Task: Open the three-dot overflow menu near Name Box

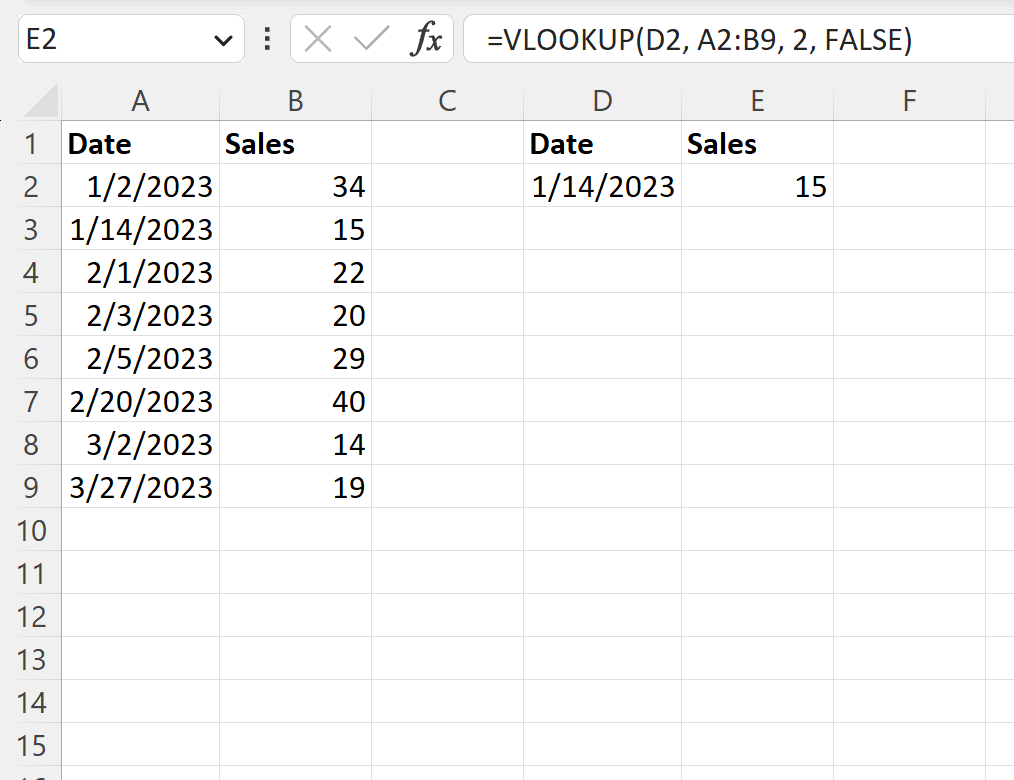Action: 268,40
